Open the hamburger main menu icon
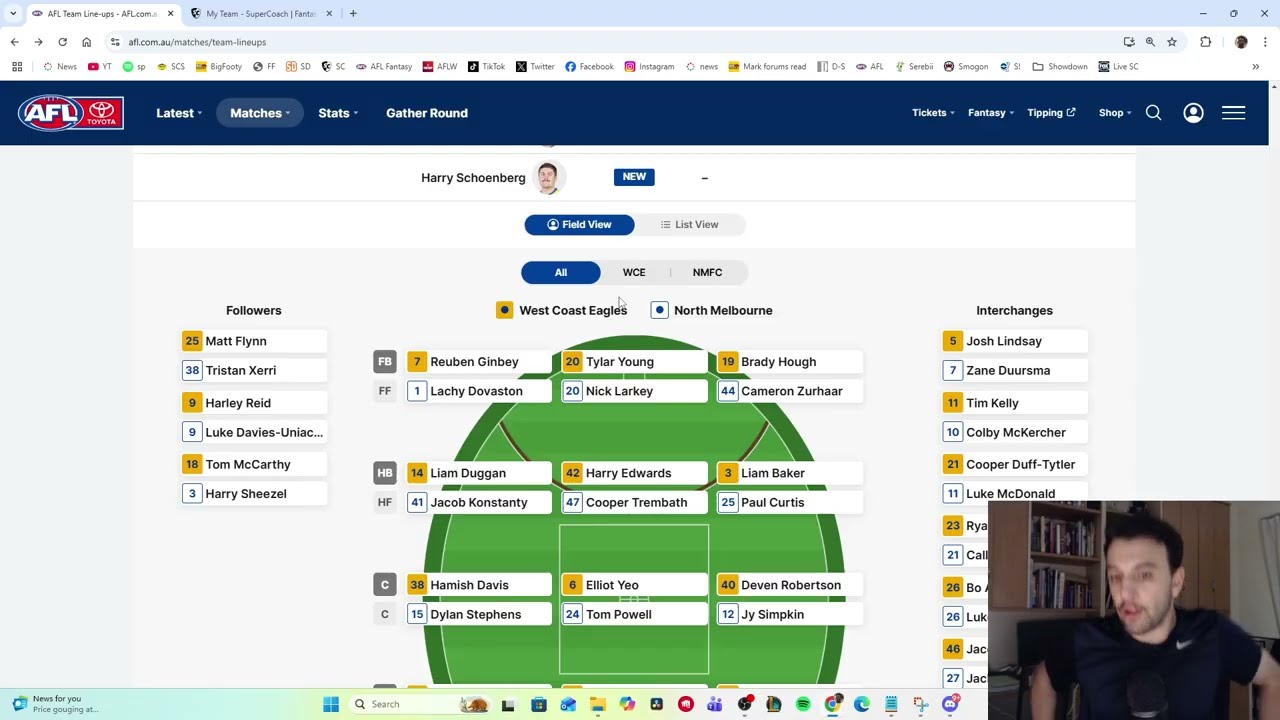This screenshot has height=720, width=1280. pyautogui.click(x=1233, y=113)
